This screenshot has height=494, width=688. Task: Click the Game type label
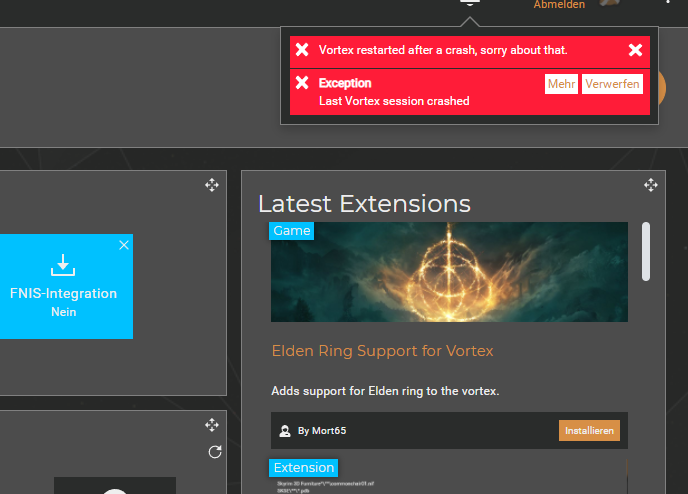(291, 231)
